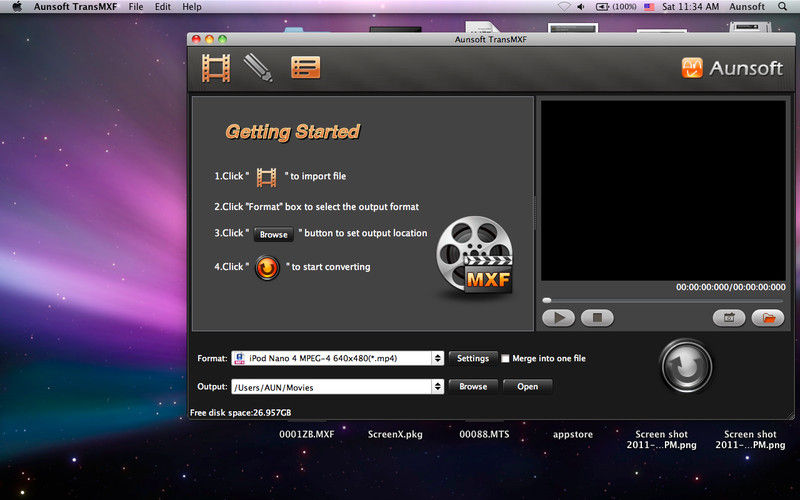Click the Aunsoft user name in menu bar
The height and width of the screenshot is (500, 800).
coord(747,7)
